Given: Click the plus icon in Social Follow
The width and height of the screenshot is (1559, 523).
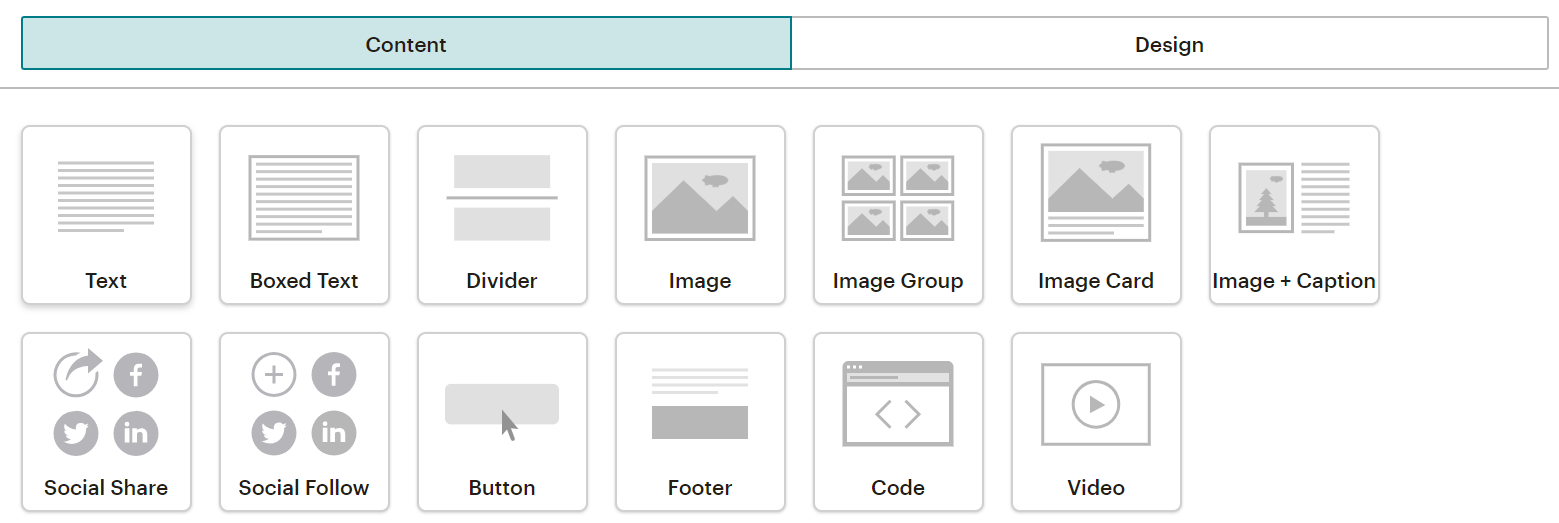Looking at the screenshot, I should tap(274, 375).
